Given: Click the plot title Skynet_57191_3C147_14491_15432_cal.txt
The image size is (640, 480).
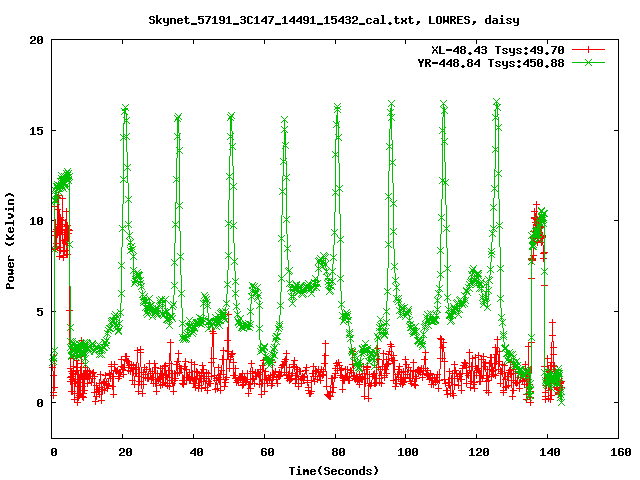Looking at the screenshot, I should coord(334,20).
